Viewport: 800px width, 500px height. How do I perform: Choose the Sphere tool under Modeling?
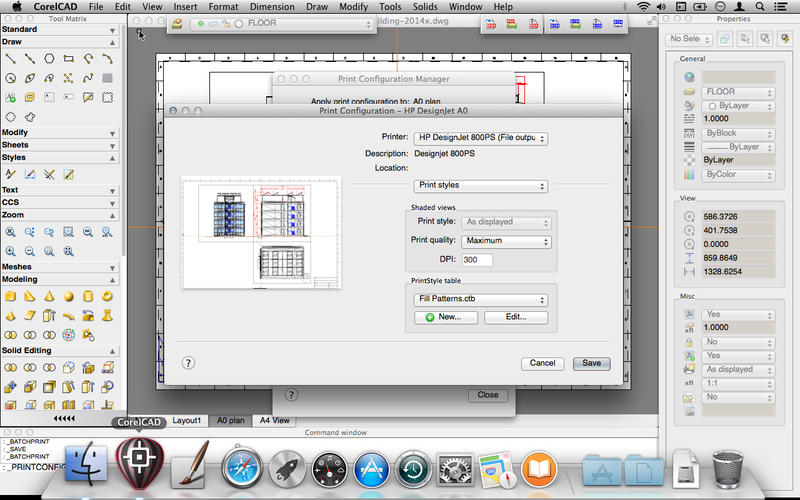[x=68, y=297]
